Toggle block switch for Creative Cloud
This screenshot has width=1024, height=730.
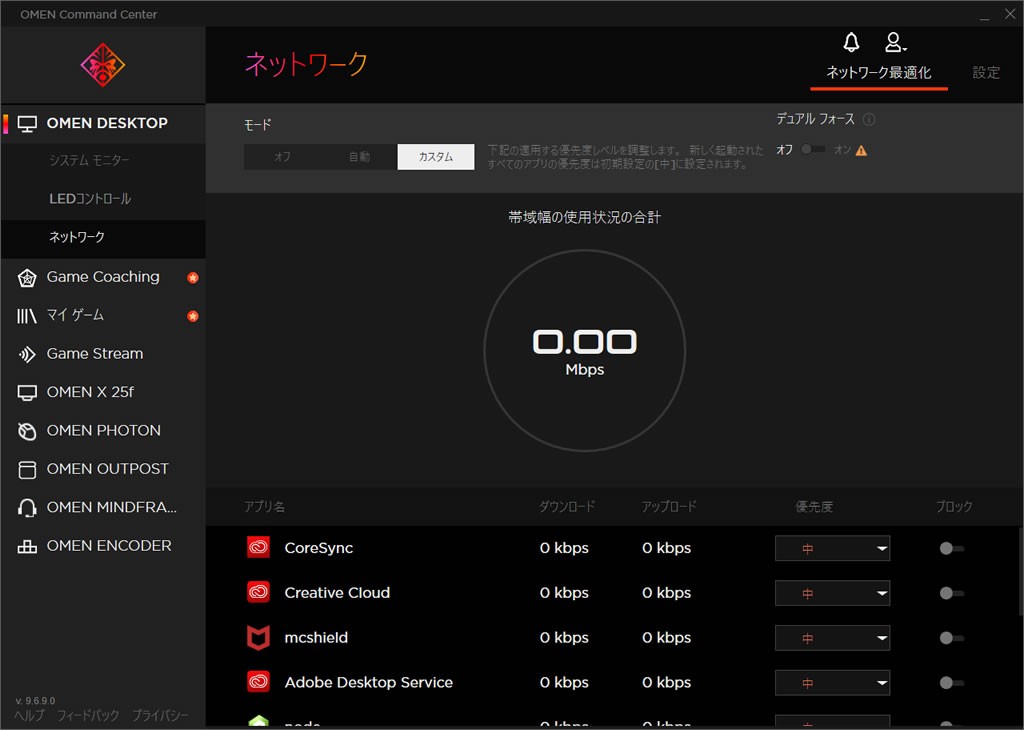click(x=952, y=594)
